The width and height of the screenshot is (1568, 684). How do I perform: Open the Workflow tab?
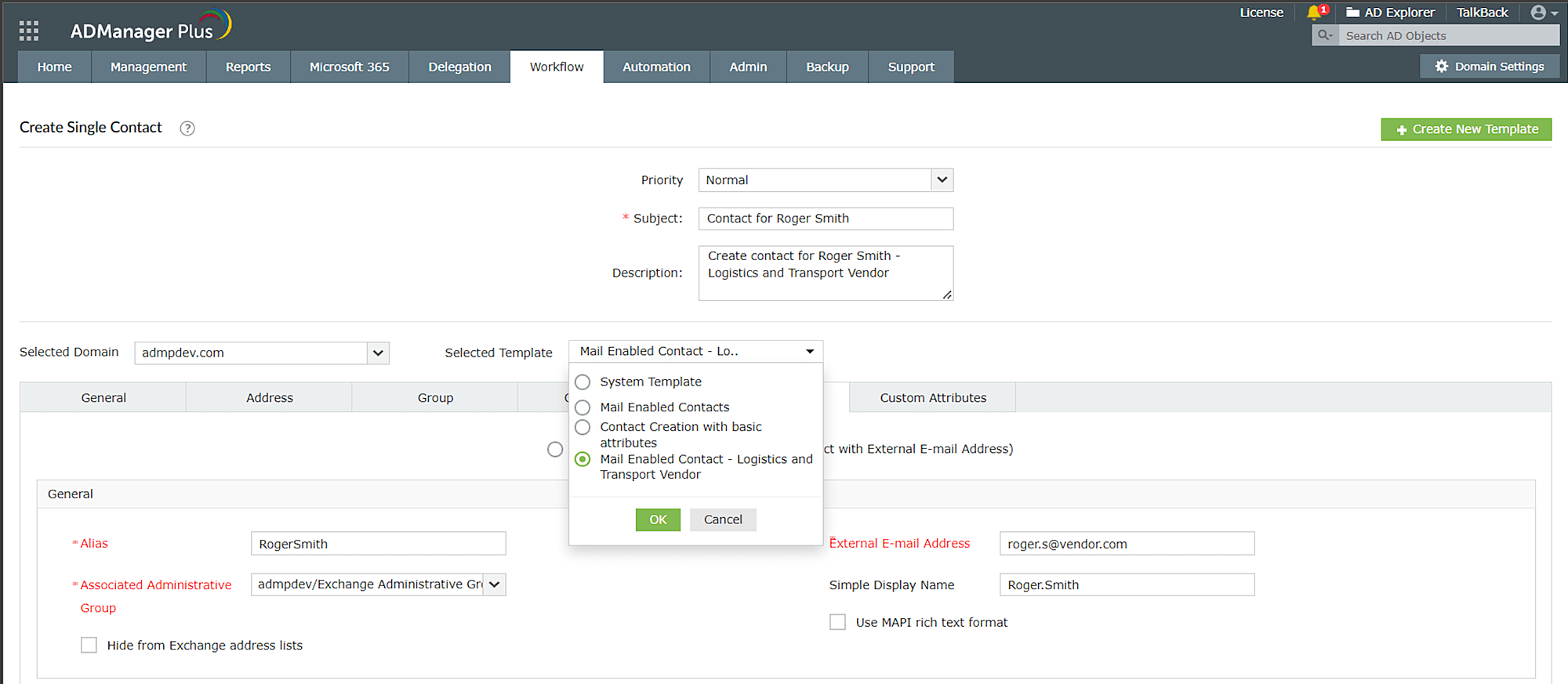557,67
